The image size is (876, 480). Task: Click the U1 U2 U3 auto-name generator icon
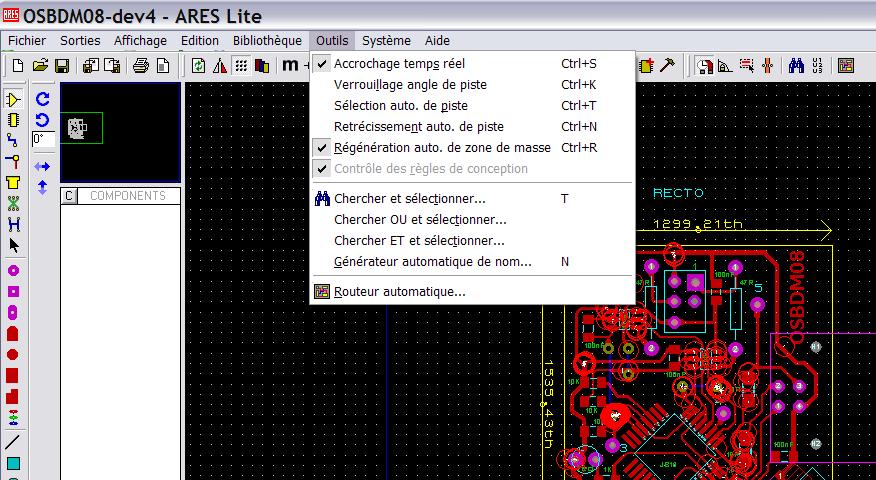(817, 66)
